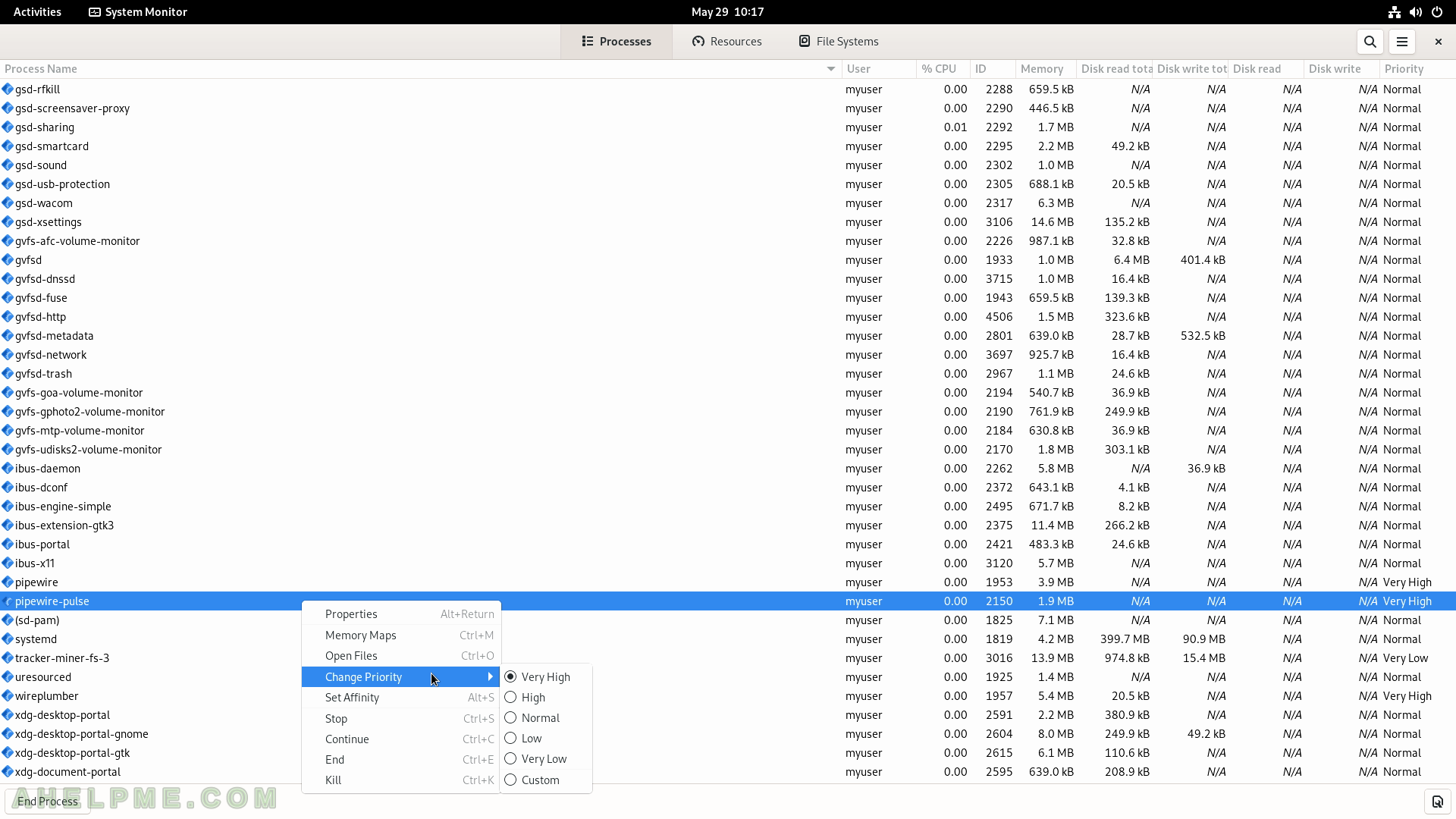This screenshot has height=819, width=1456.
Task: Switch to the Processes tab
Action: pyautogui.click(x=617, y=42)
